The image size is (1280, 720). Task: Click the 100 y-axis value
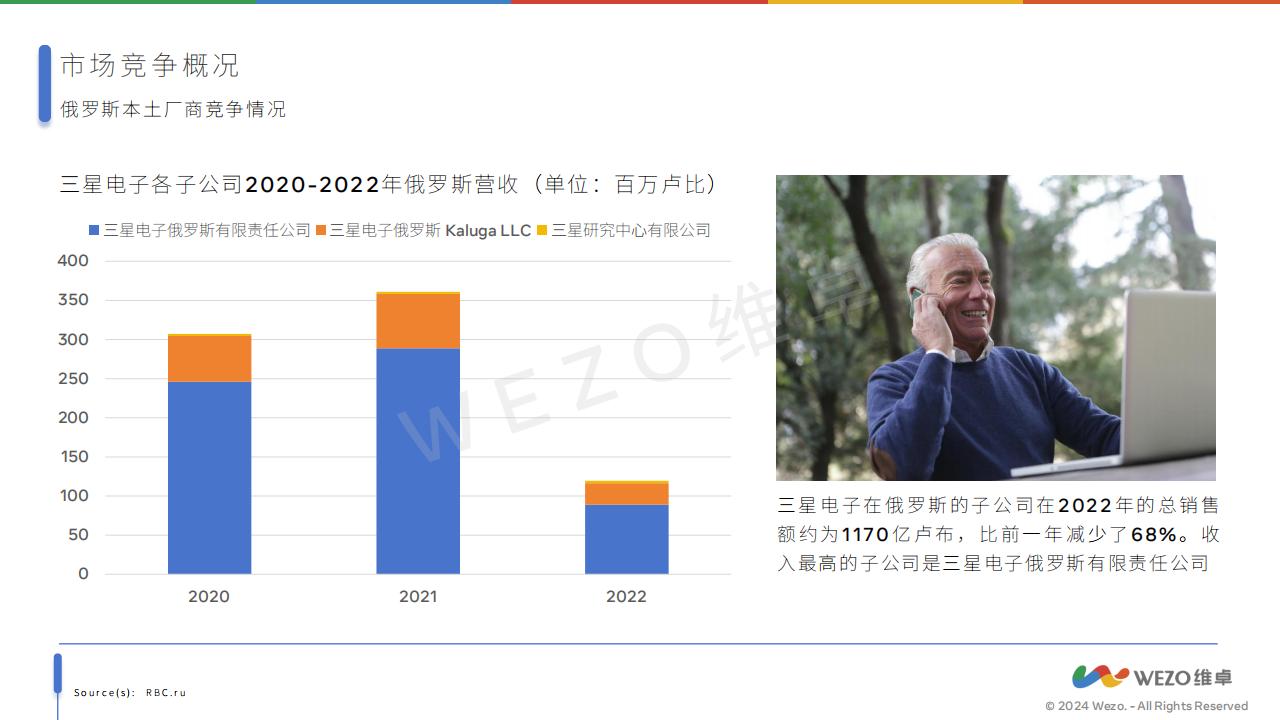(73, 496)
